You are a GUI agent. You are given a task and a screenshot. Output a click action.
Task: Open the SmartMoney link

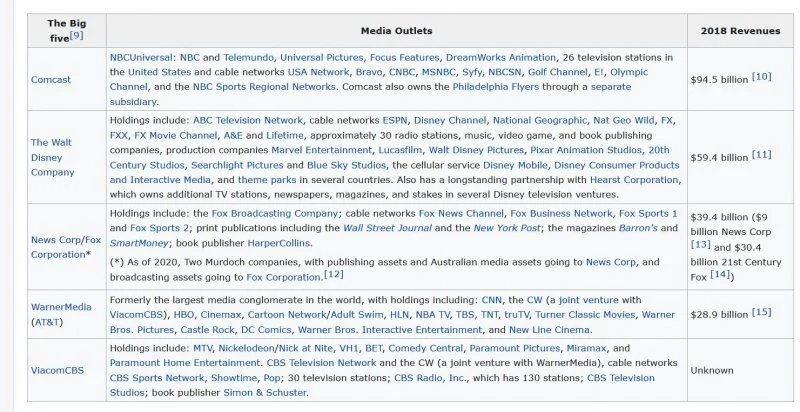tap(139, 243)
